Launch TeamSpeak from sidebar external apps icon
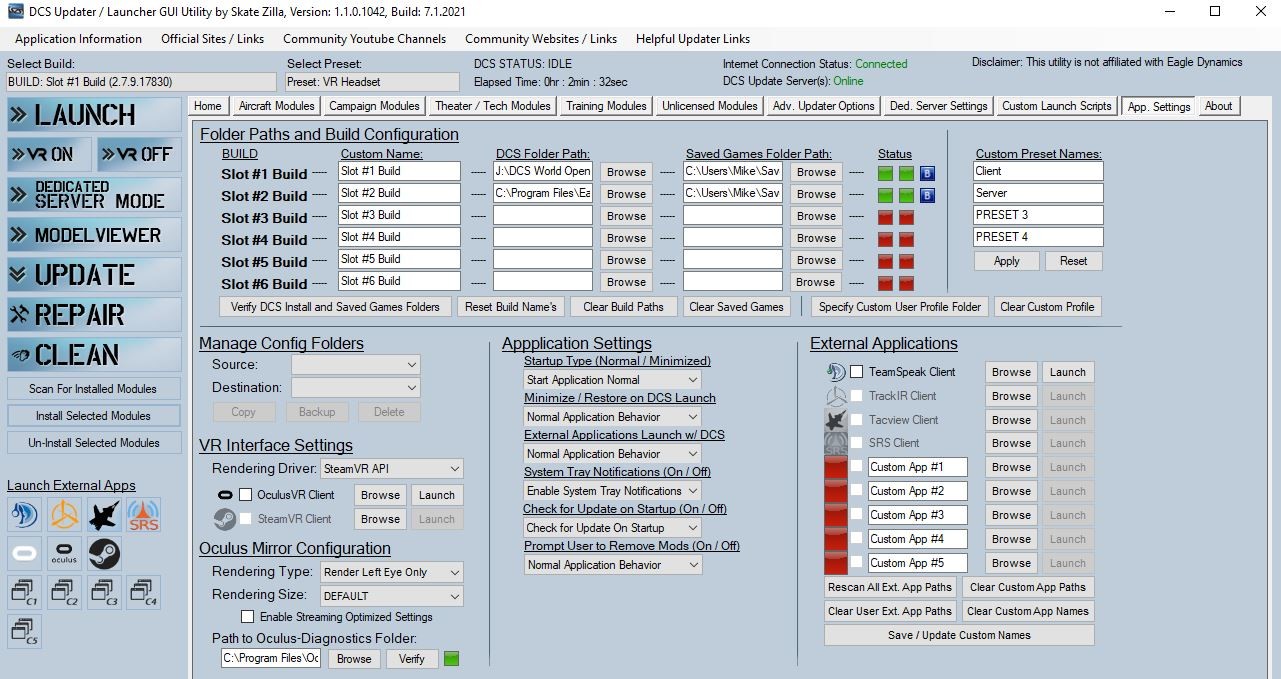 (24, 515)
